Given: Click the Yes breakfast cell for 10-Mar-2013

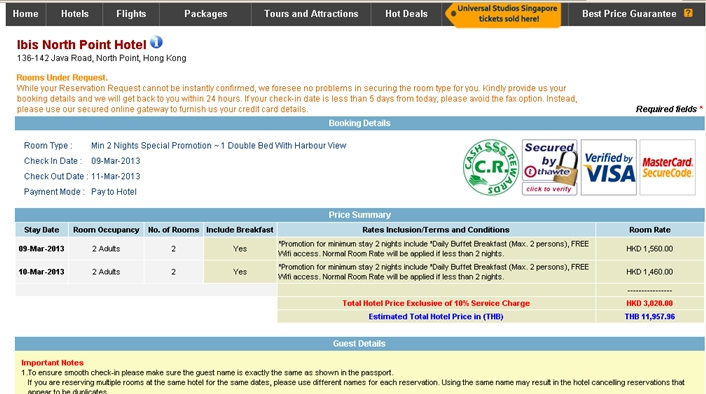Looking at the screenshot, I should click(240, 272).
